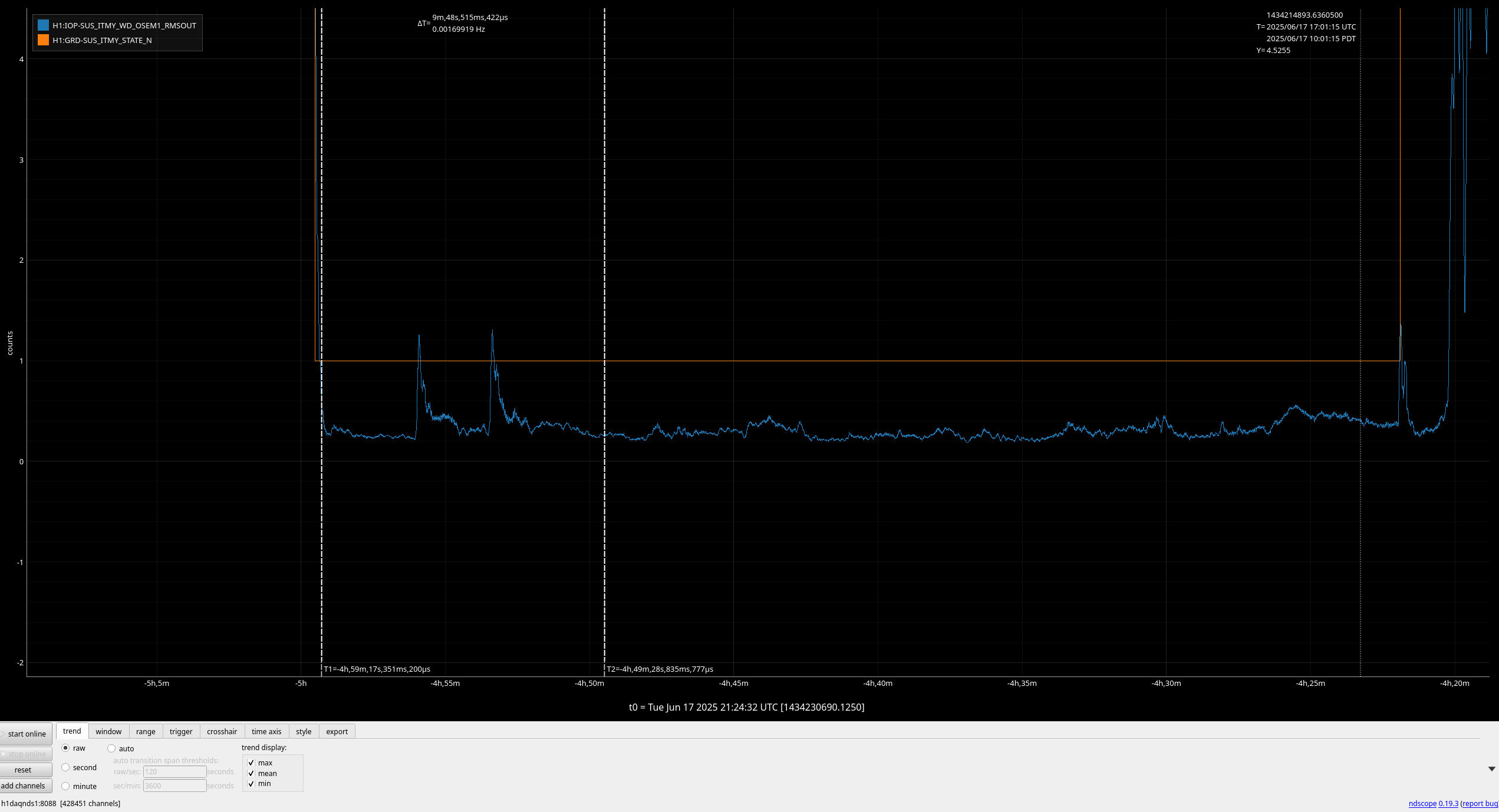This screenshot has width=1499, height=812.
Task: Collapse the control panel with the down arrow
Action: (1492, 768)
